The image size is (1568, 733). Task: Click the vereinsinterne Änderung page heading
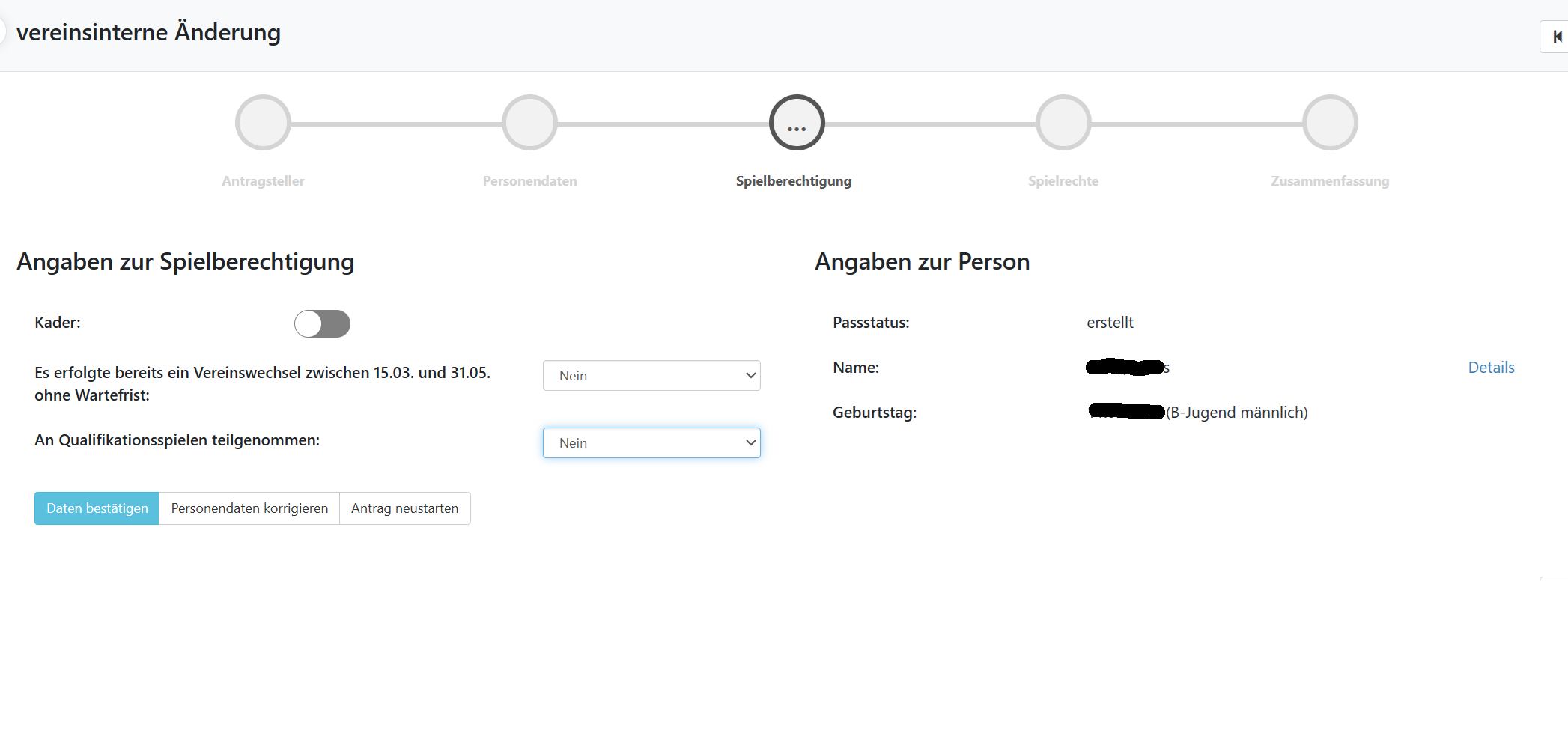(148, 33)
